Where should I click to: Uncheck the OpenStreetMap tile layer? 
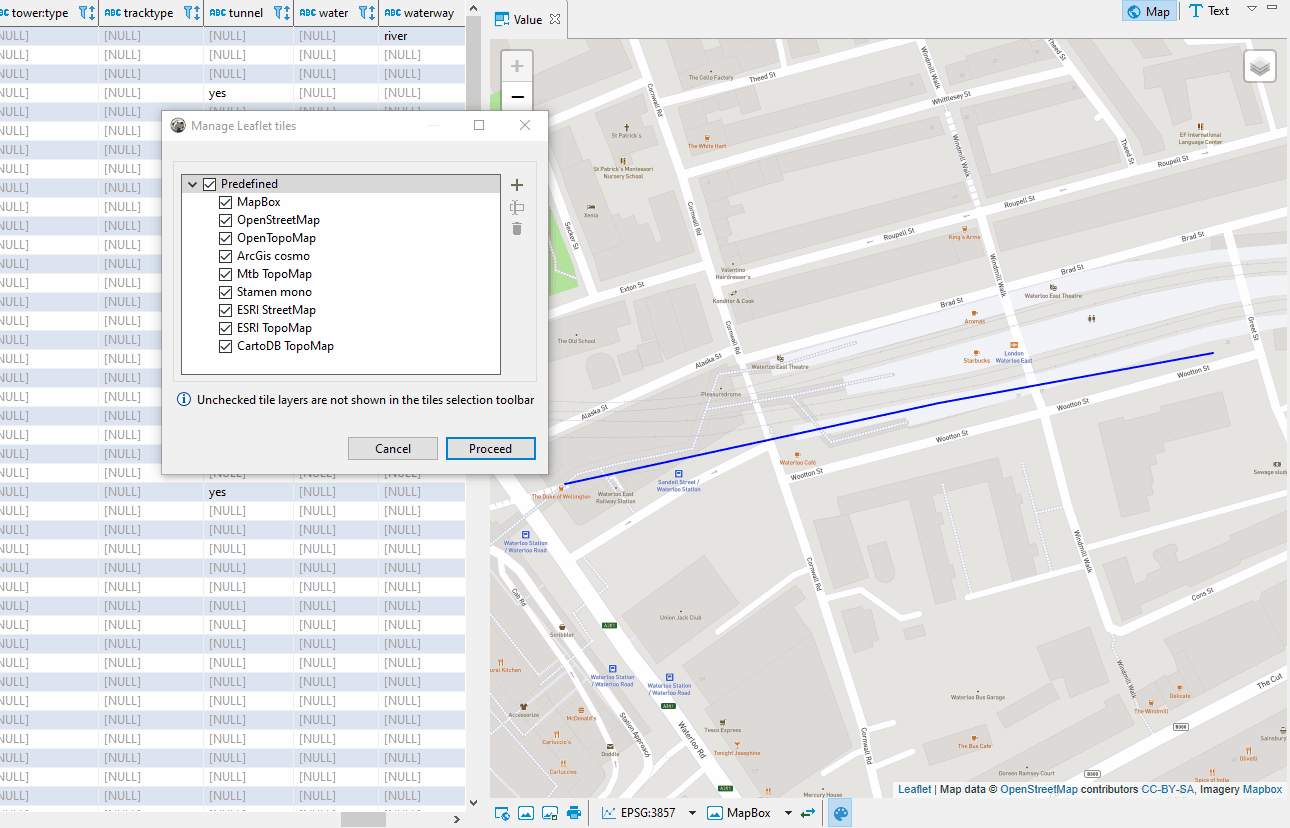click(x=226, y=220)
